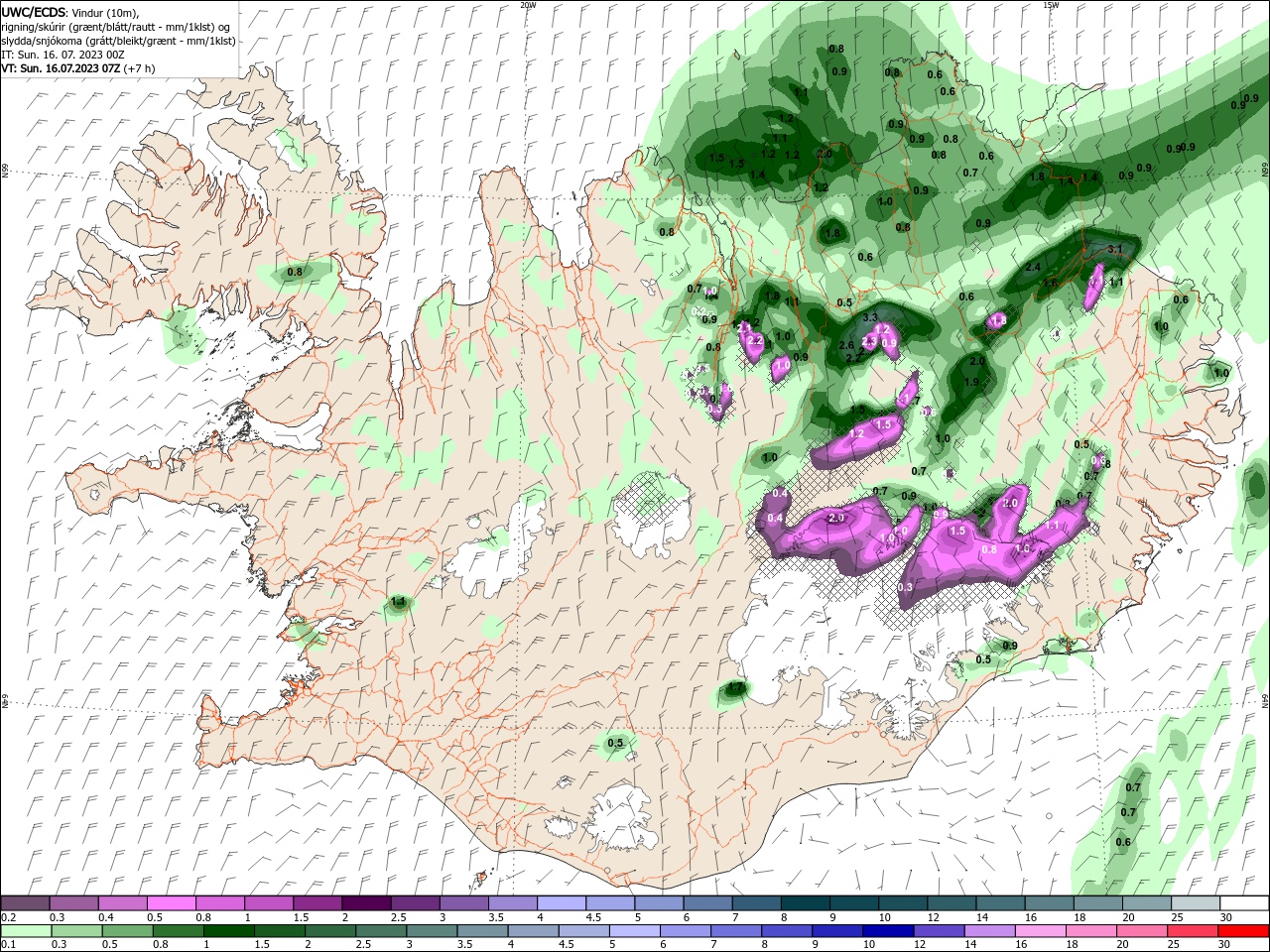The image size is (1270, 952).
Task: Pick the bright pink 0.5–0.8 snow legend swatch
Action: click(x=172, y=903)
